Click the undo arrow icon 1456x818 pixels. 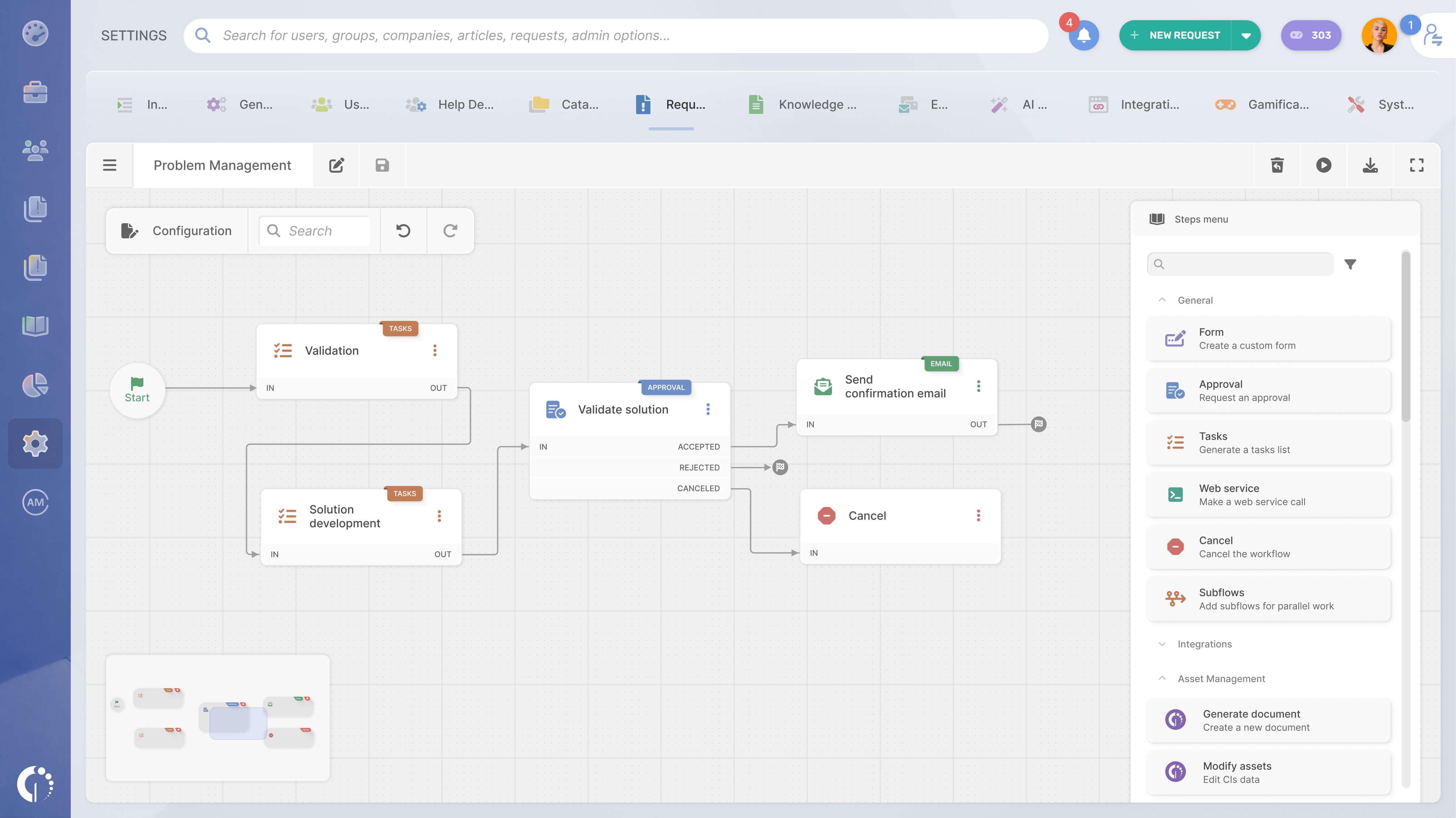click(403, 231)
